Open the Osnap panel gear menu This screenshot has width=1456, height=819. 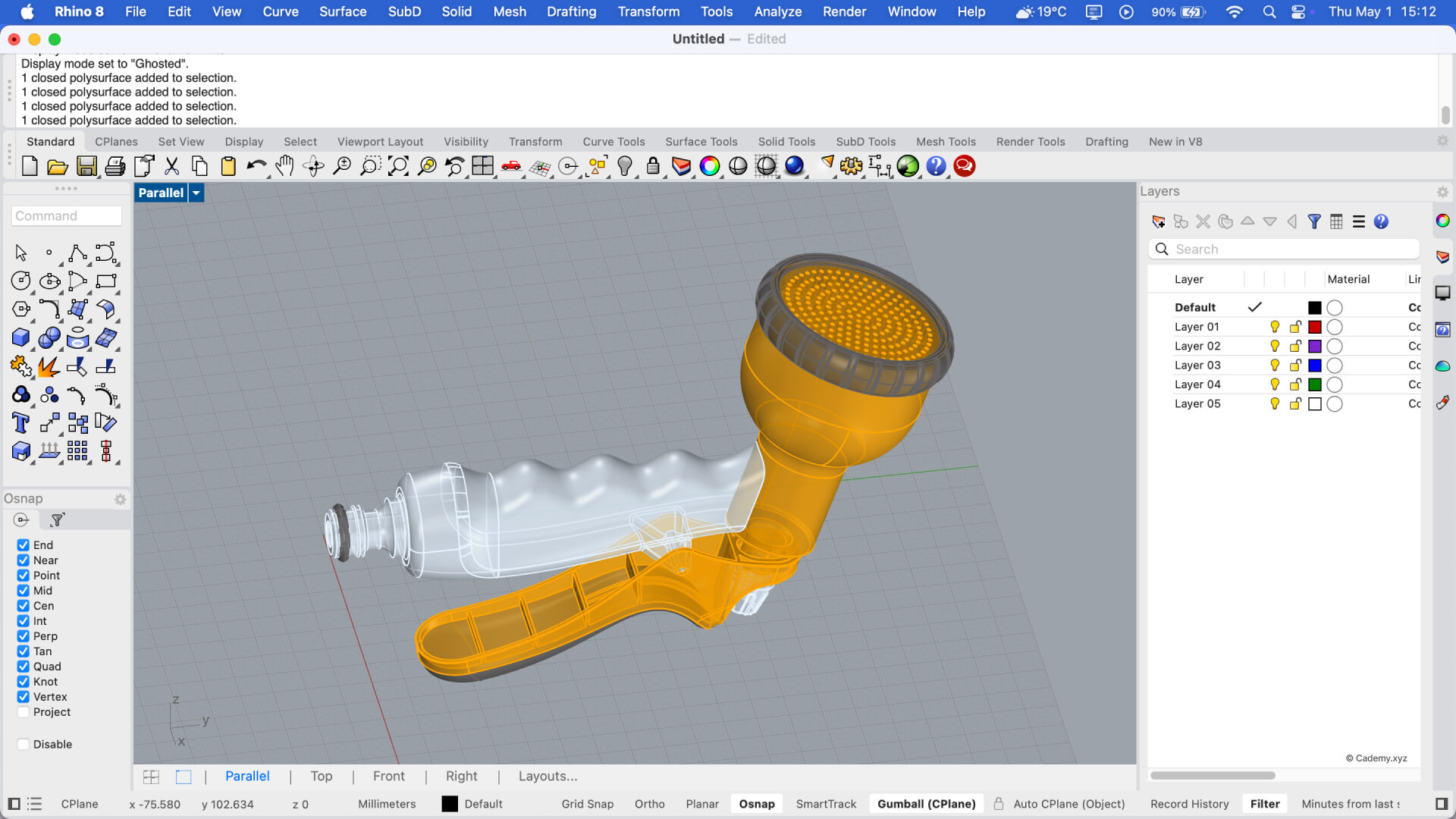pyautogui.click(x=120, y=499)
